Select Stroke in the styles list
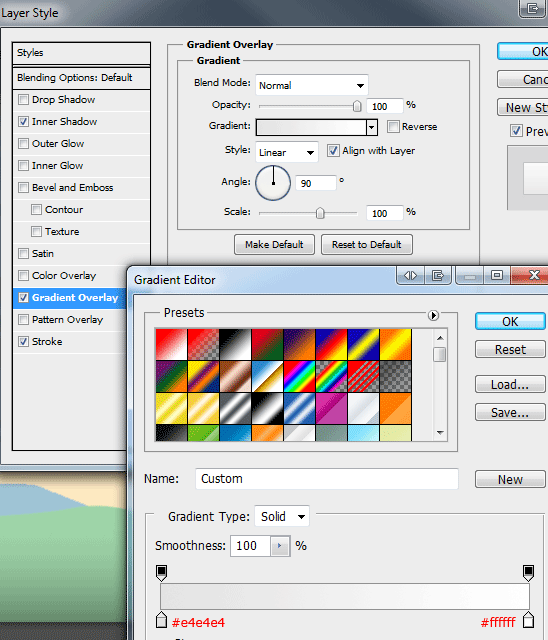548x640 pixels. point(47,342)
